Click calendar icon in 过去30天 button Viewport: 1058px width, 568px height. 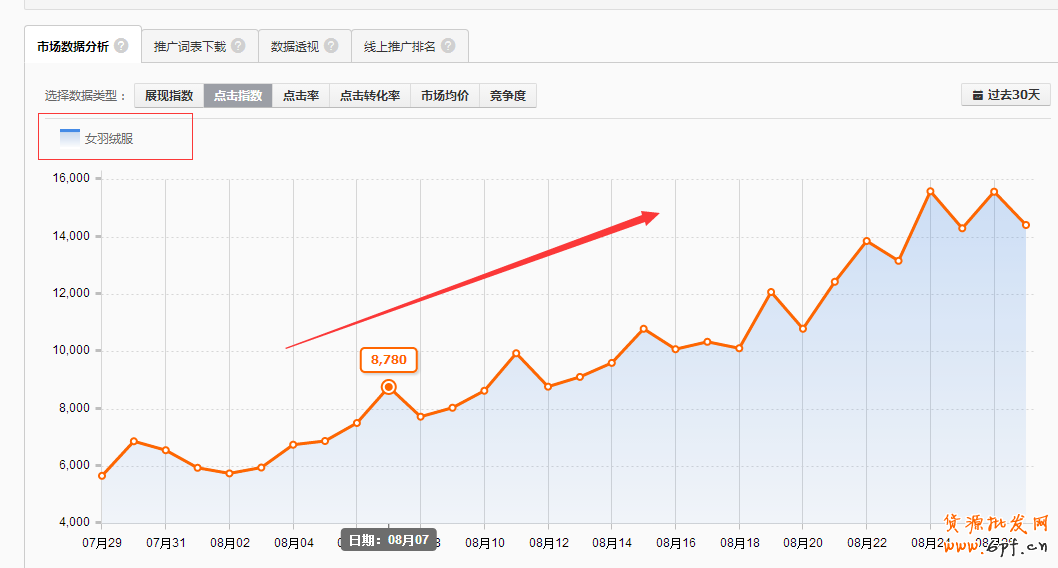(x=977, y=96)
